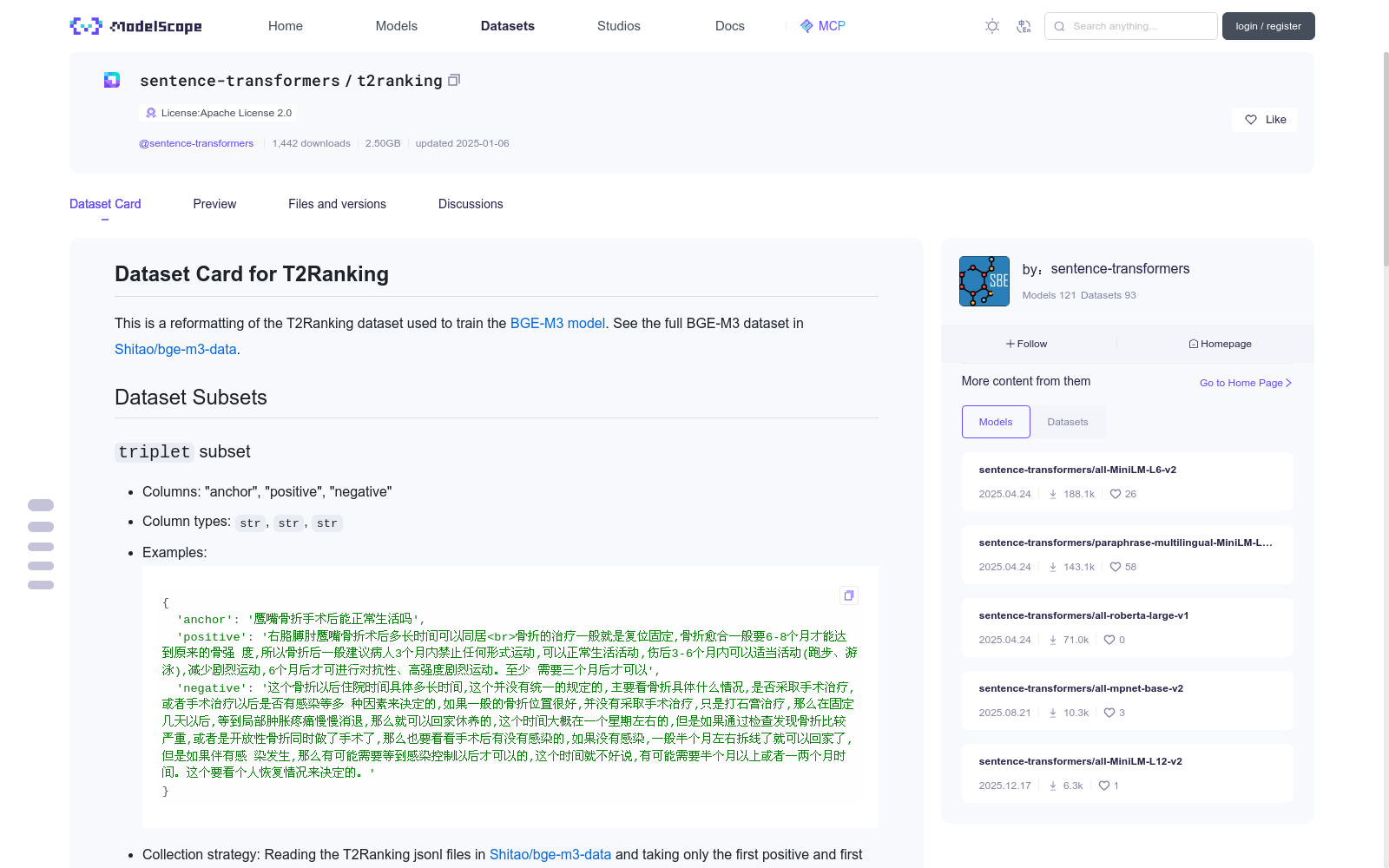This screenshot has height=868, width=1389.
Task: Click heart icon on all-mpnet-base-v2
Action: coord(1109,713)
